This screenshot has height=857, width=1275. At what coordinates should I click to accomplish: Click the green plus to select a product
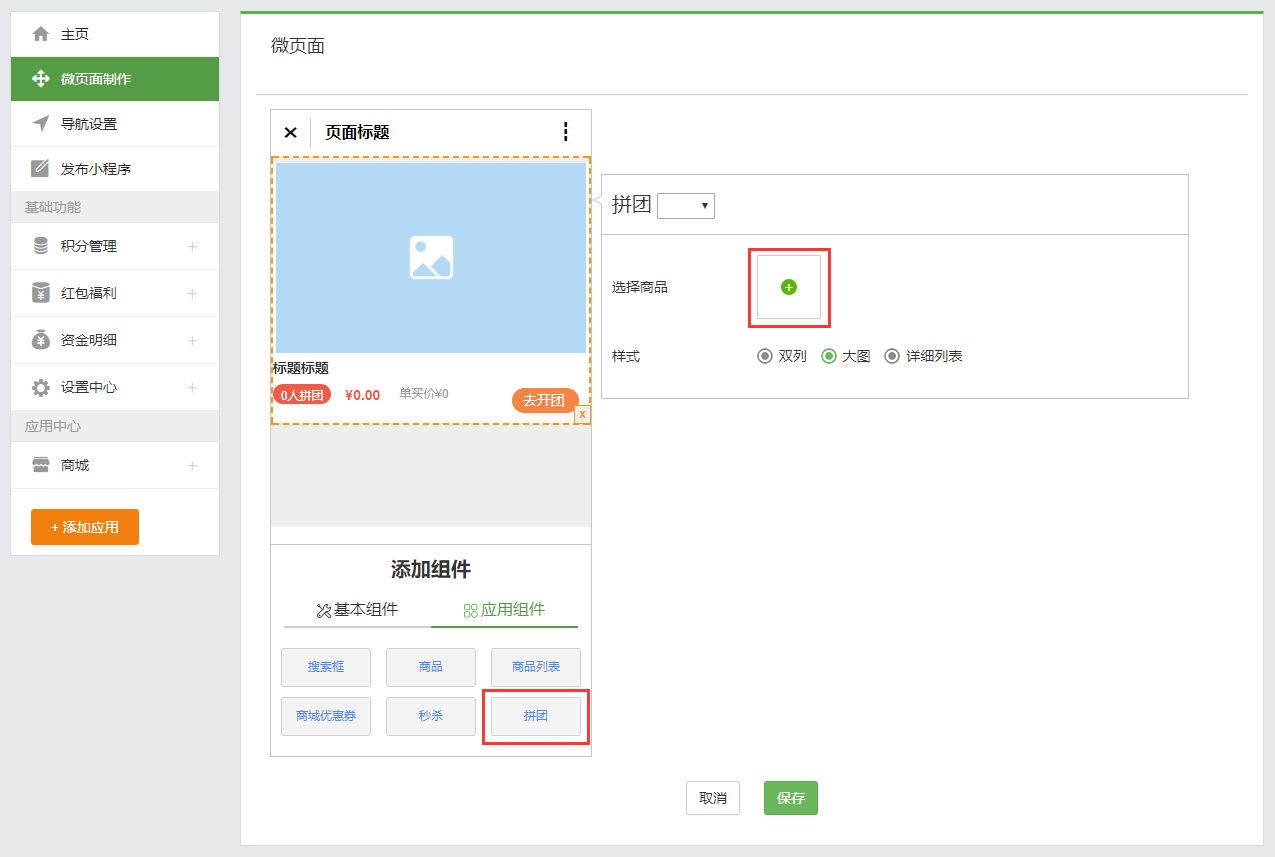tap(789, 287)
